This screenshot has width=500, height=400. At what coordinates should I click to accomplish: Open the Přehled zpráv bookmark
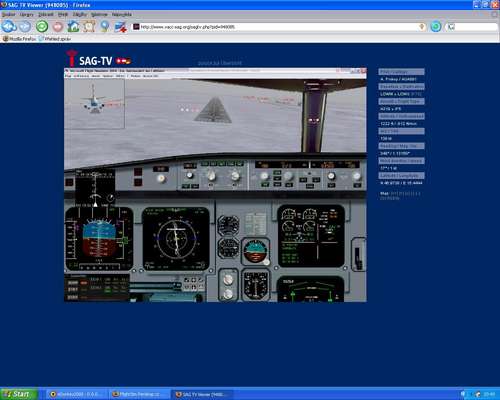(55, 39)
